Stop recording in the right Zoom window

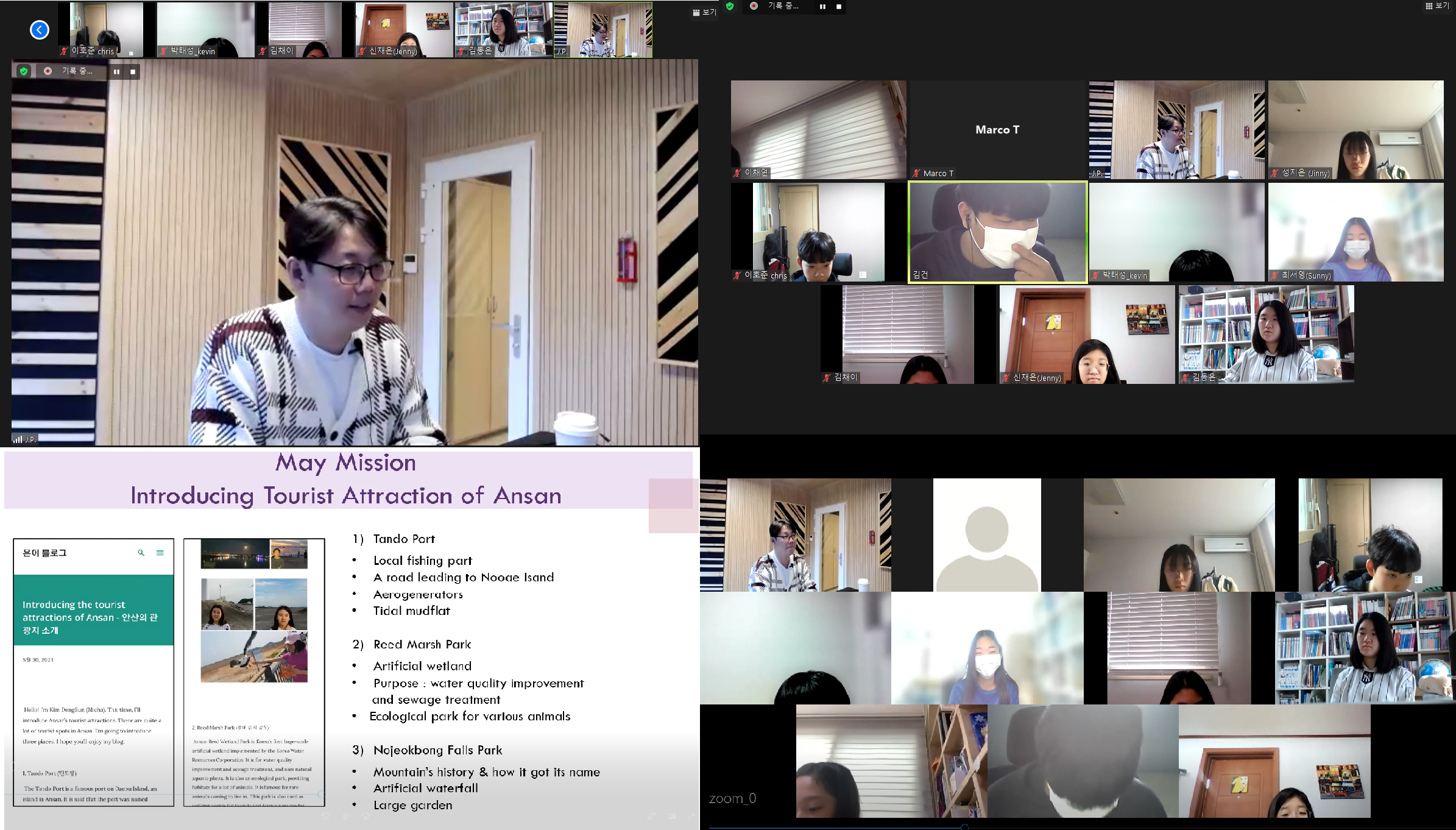pos(839,6)
